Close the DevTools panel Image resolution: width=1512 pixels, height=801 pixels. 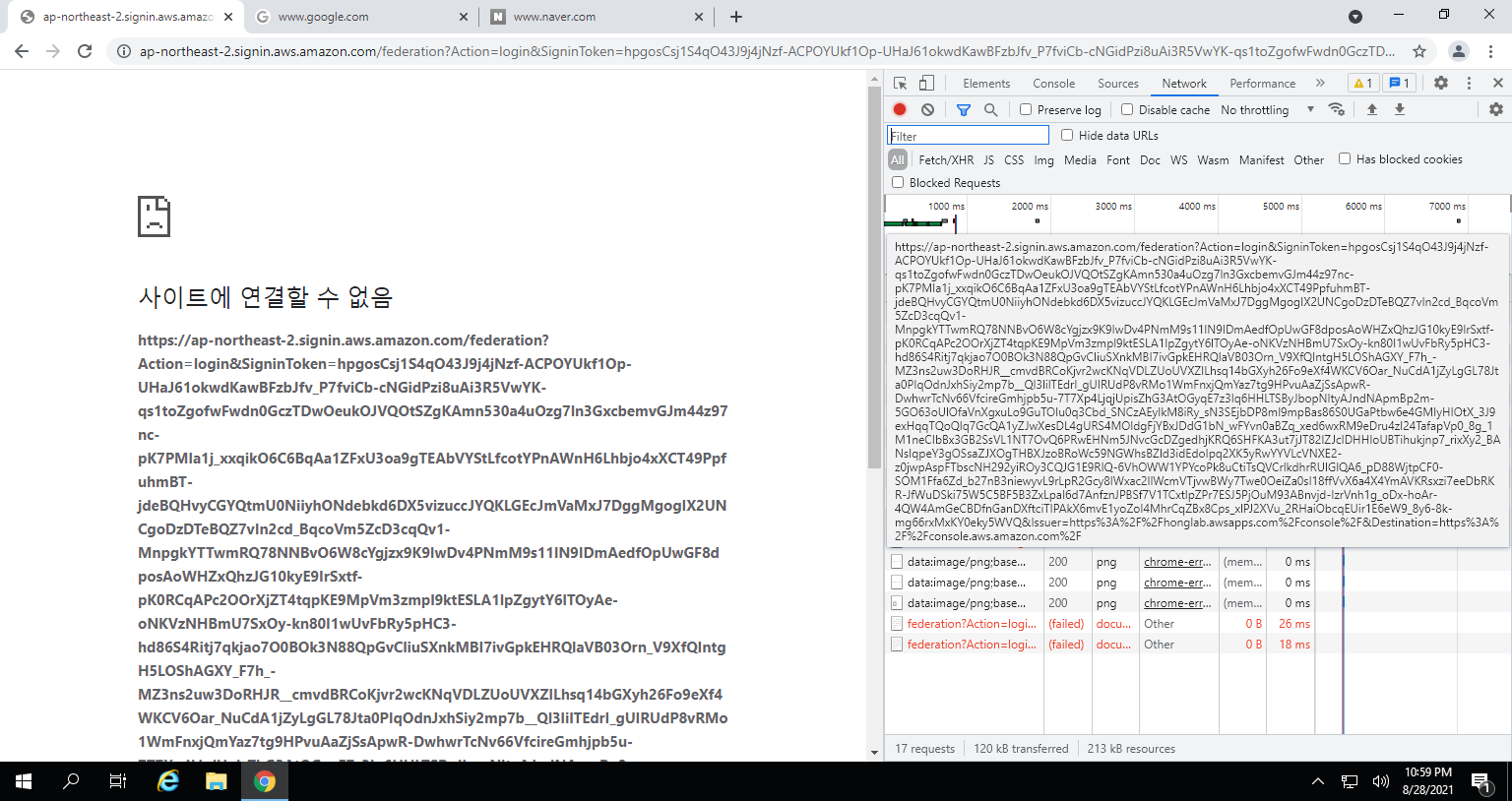1497,84
